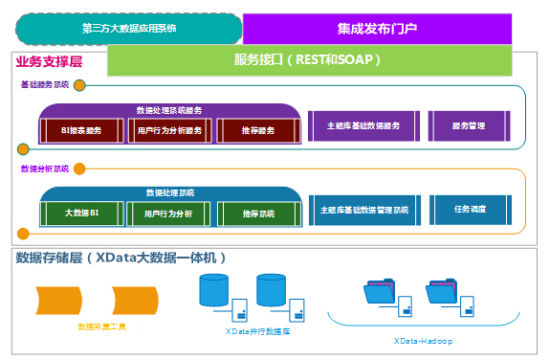This screenshot has height=360, width=550.
Task: Click the blue 任务调度 box
Action: pos(470,210)
